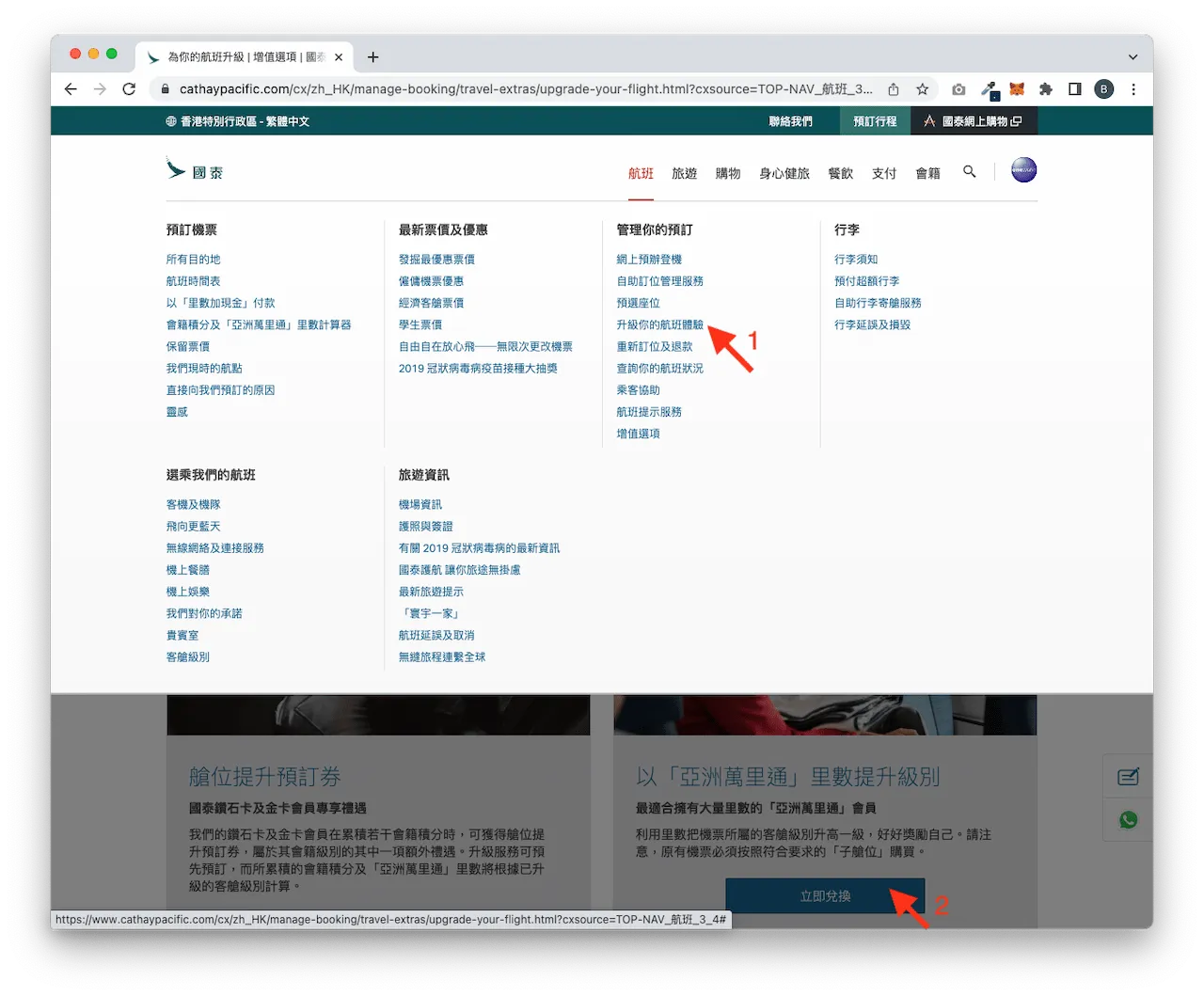Reload the page with refresh icon
The height and width of the screenshot is (996, 1204).
pyautogui.click(x=129, y=89)
